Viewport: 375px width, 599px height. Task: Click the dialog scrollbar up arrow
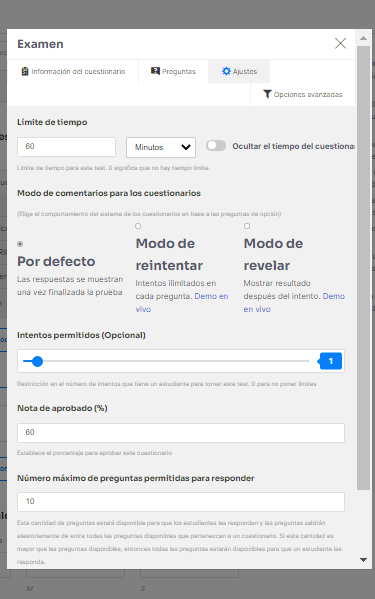pos(364,38)
